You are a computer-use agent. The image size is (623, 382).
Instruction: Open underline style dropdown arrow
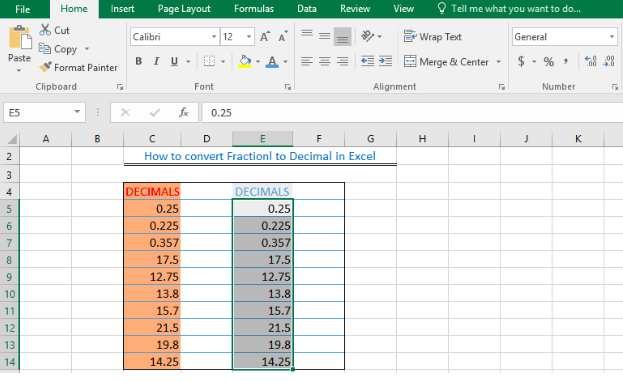pos(188,62)
